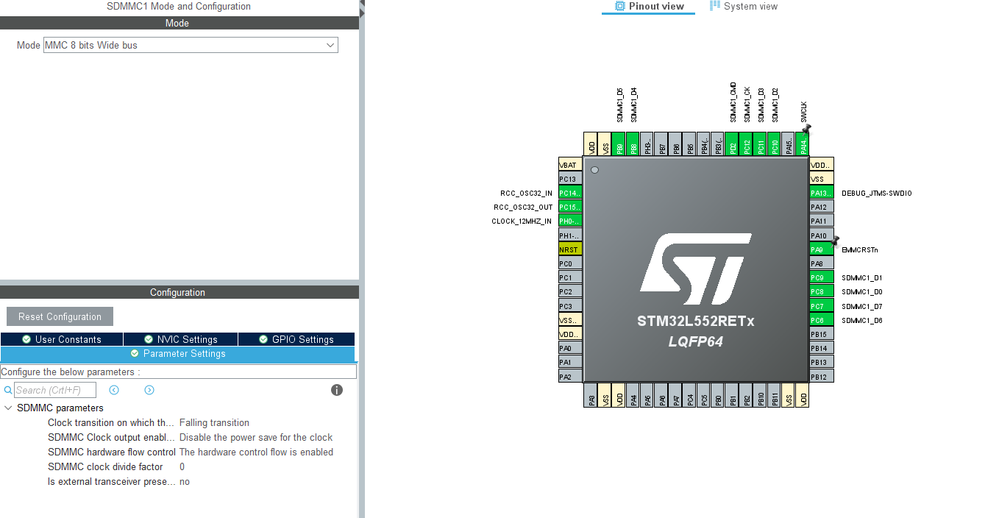This screenshot has height=518, width=999.
Task: Click the PC9 pin for SDMMC1_D1
Action: coord(821,278)
